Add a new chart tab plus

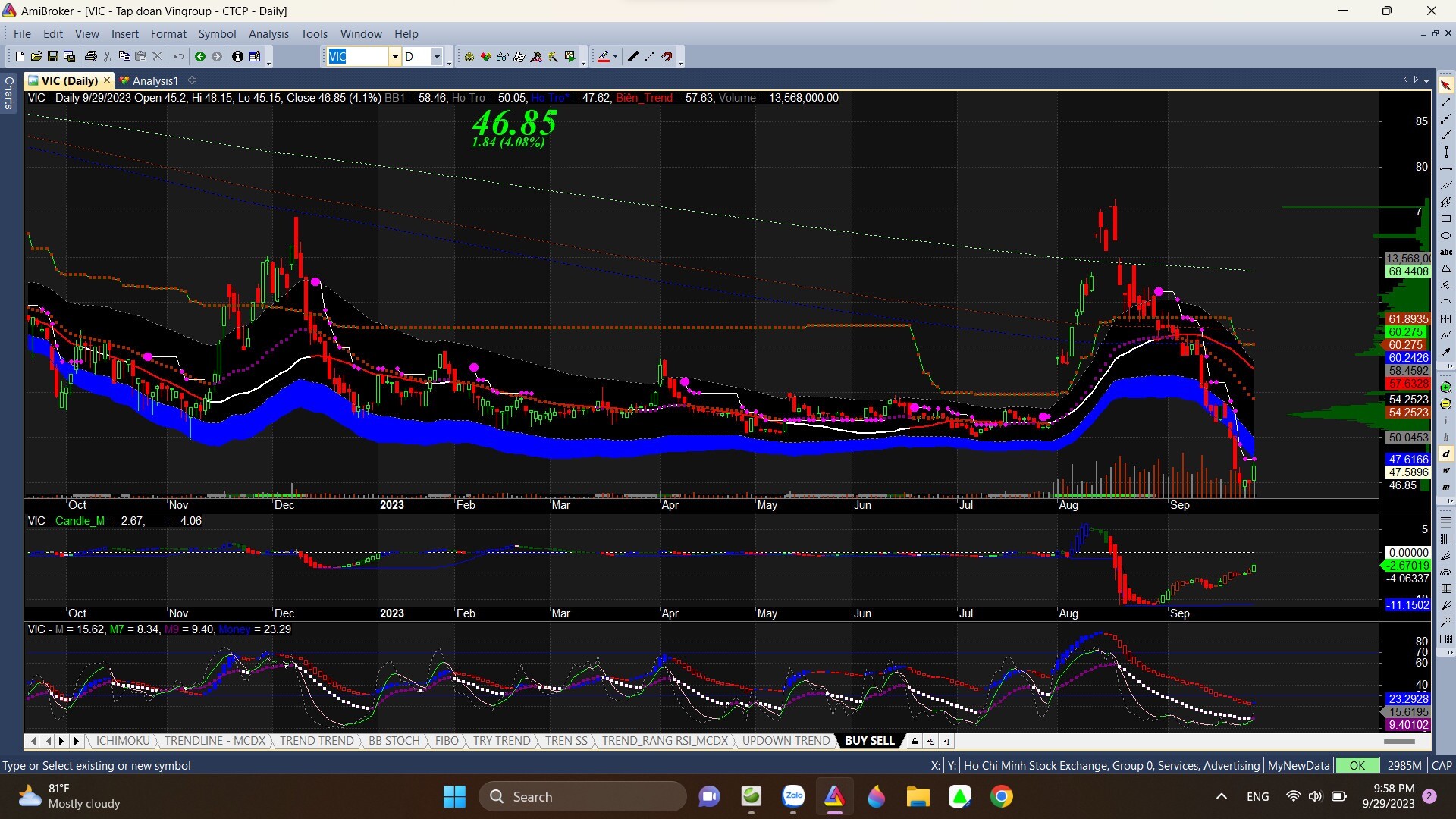192,80
